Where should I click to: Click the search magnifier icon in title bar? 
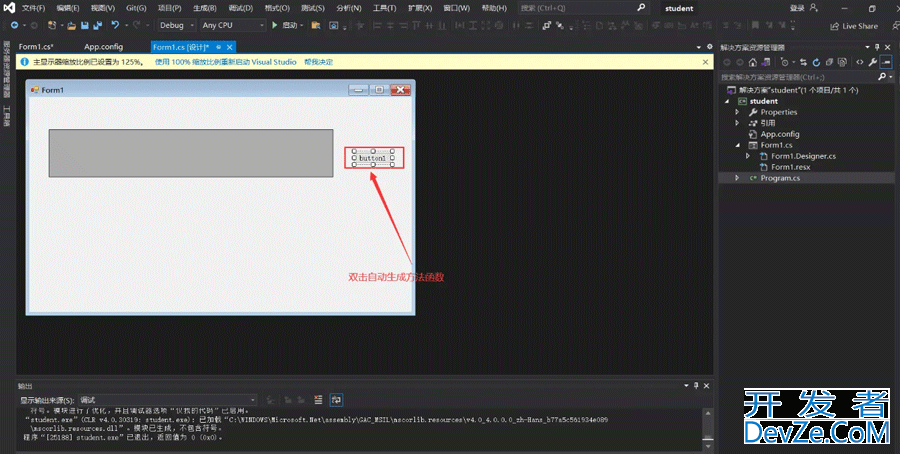(x=641, y=8)
